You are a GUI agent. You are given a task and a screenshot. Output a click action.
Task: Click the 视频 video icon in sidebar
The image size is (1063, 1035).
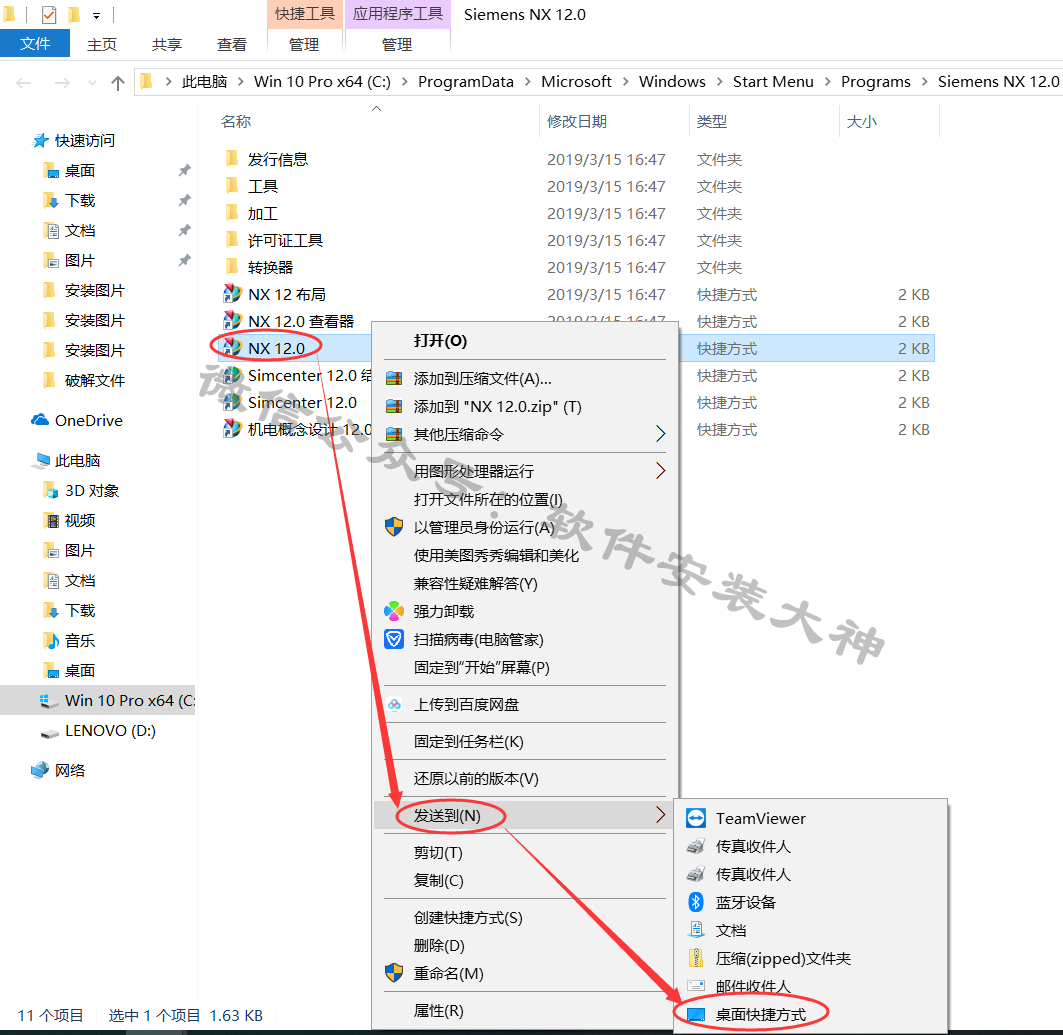51,520
